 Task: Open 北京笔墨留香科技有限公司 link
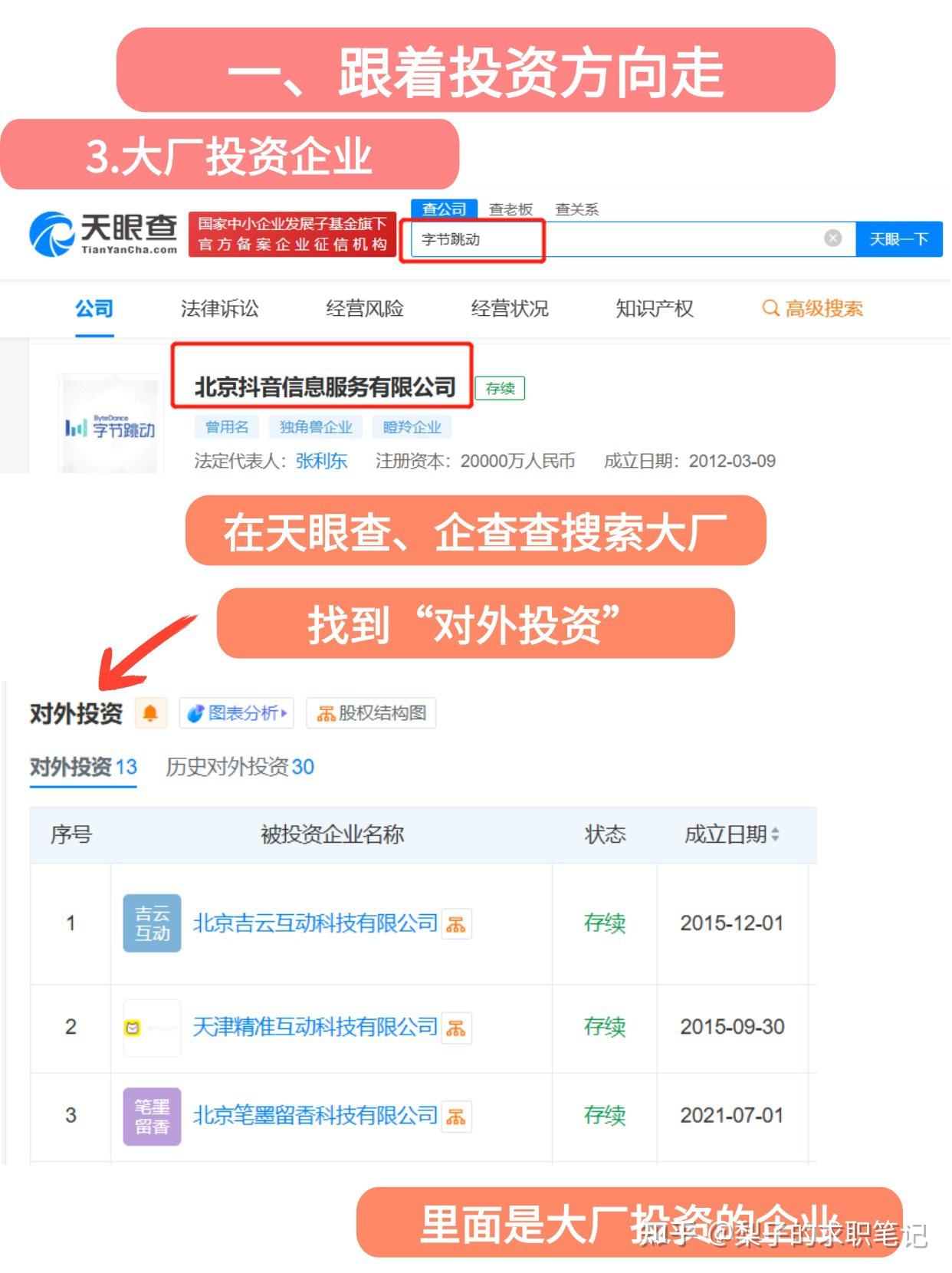click(x=315, y=1116)
